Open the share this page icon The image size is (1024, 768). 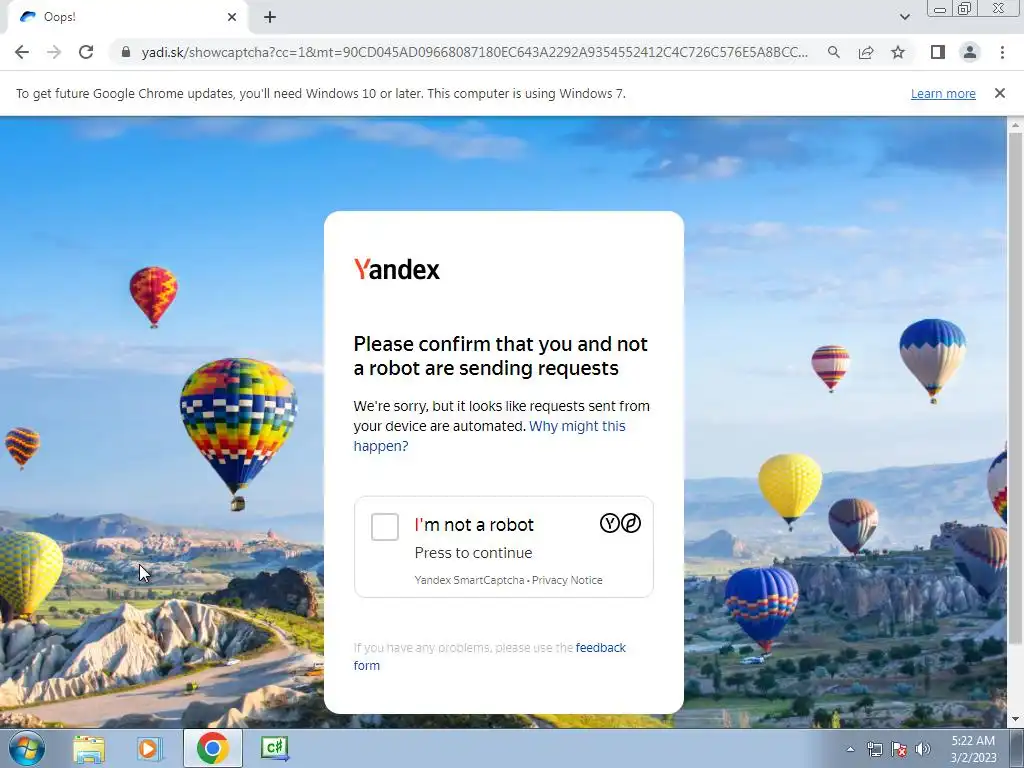[x=866, y=52]
